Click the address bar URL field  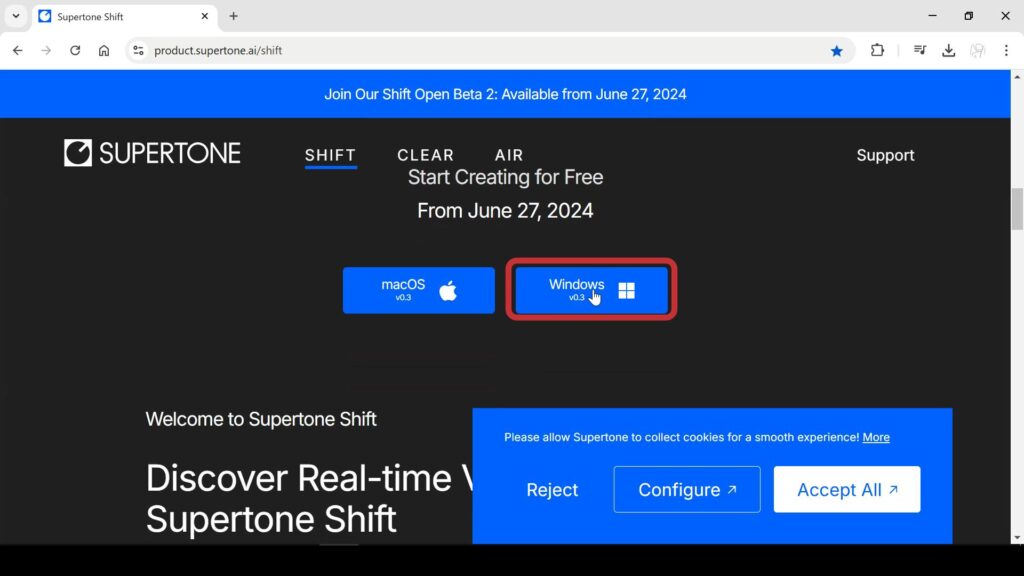[480, 51]
